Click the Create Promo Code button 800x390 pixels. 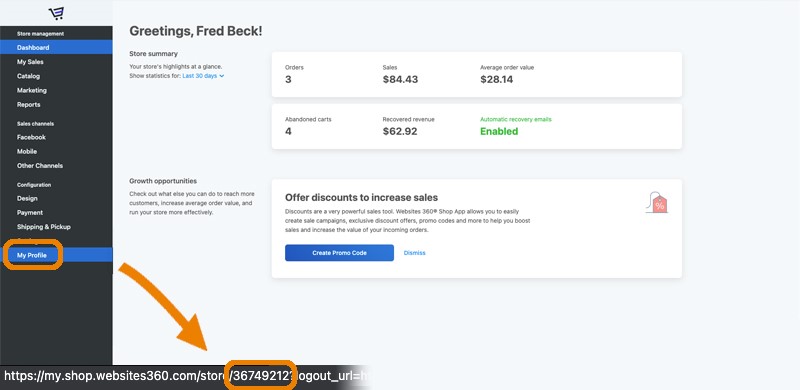coord(339,253)
